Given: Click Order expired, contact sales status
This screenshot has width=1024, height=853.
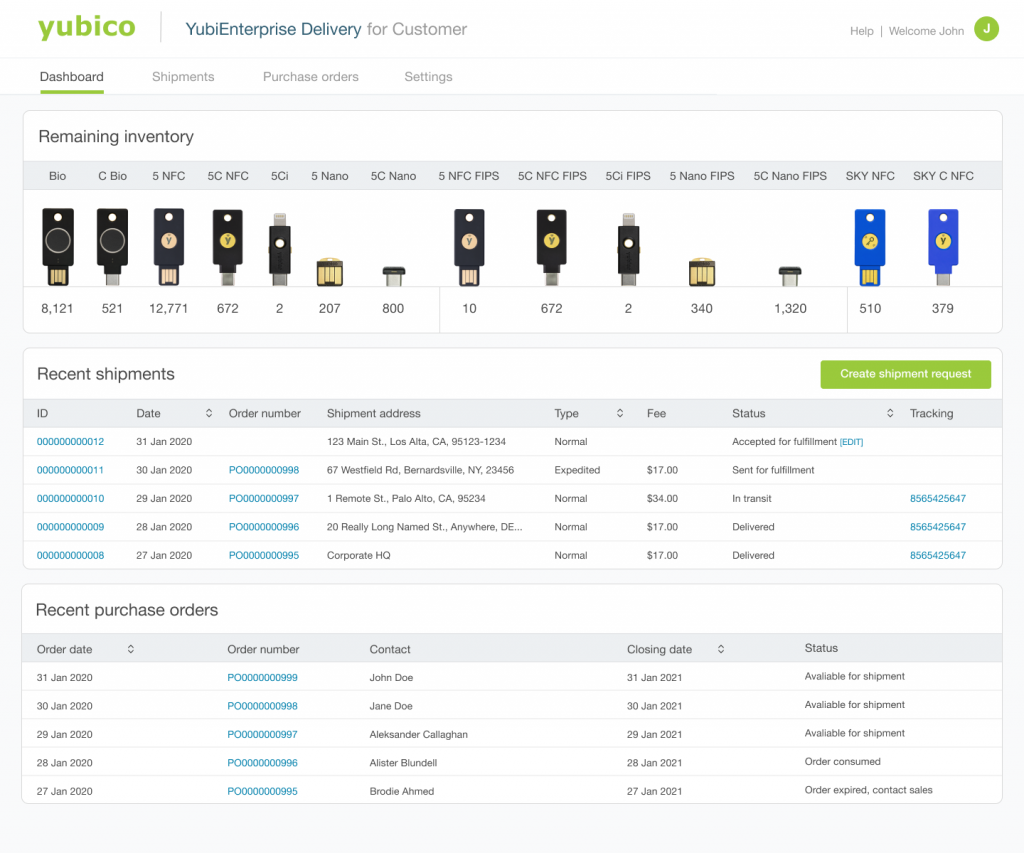Looking at the screenshot, I should [x=869, y=790].
